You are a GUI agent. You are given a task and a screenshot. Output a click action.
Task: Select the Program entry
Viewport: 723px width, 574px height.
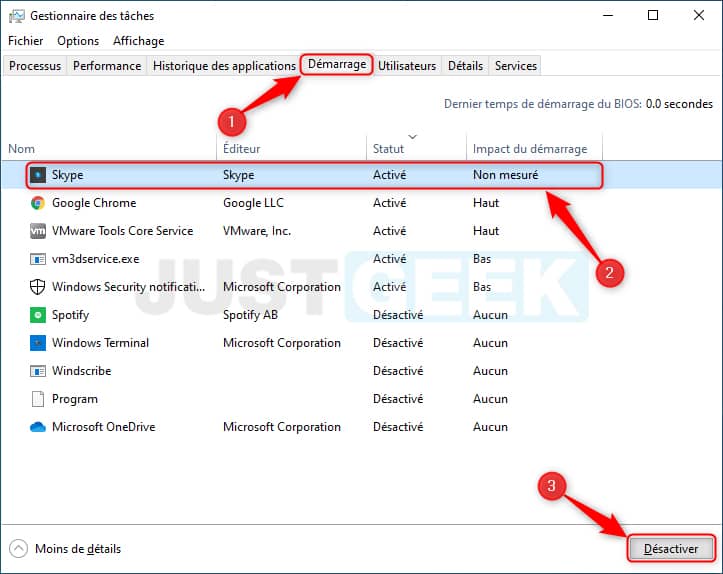coord(75,399)
